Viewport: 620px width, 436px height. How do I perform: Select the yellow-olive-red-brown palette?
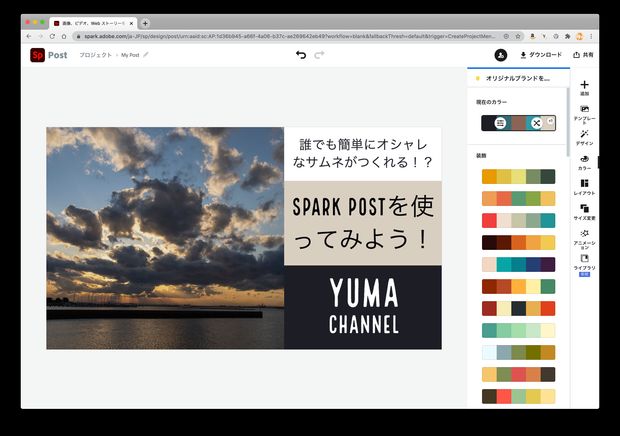coord(518,374)
